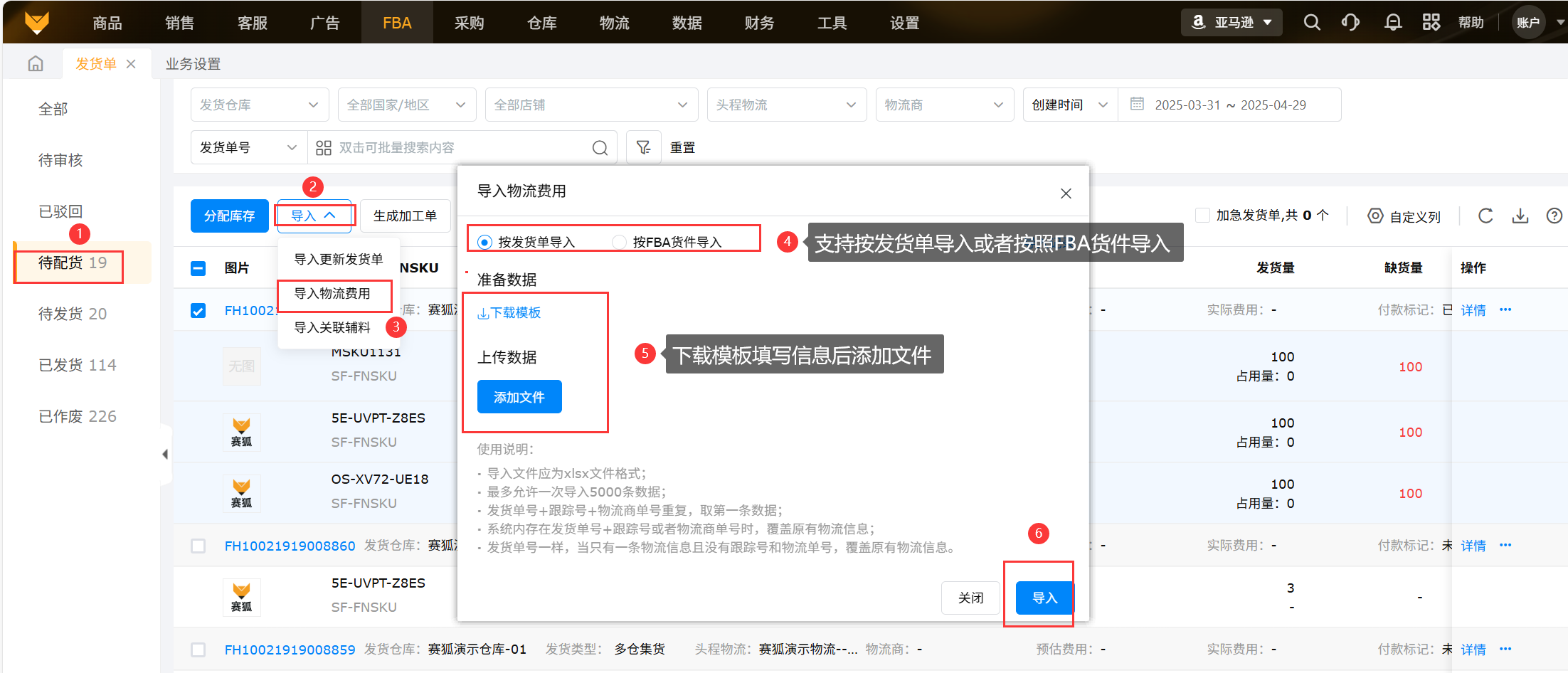Open the notifications bell icon
Screen dimensions: 1568x673
(1392, 23)
